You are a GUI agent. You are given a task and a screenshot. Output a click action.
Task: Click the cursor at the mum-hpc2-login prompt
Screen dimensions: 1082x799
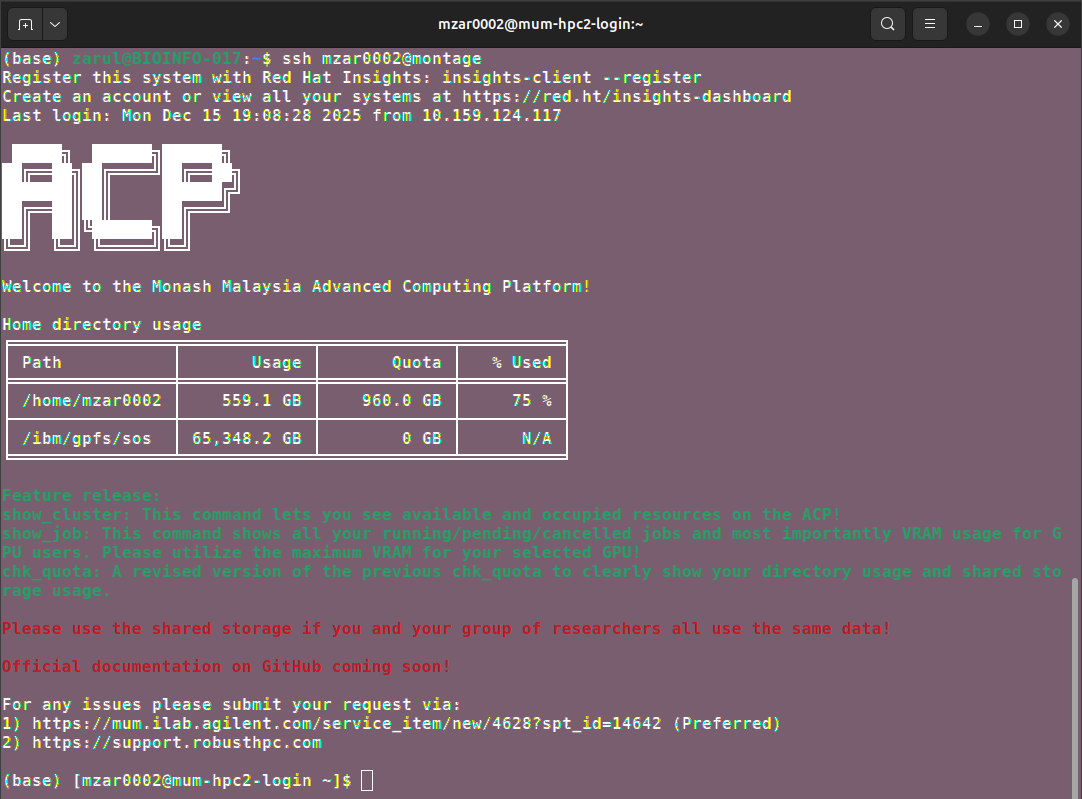point(367,780)
